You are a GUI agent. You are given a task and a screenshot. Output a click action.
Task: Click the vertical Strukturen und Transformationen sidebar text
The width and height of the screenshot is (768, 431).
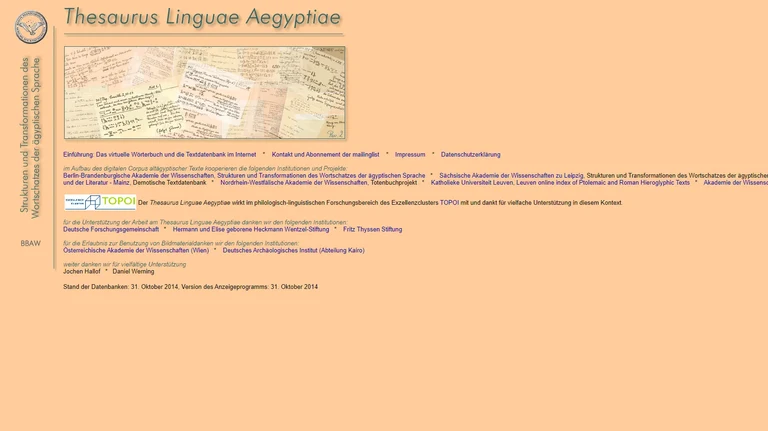coord(30,135)
